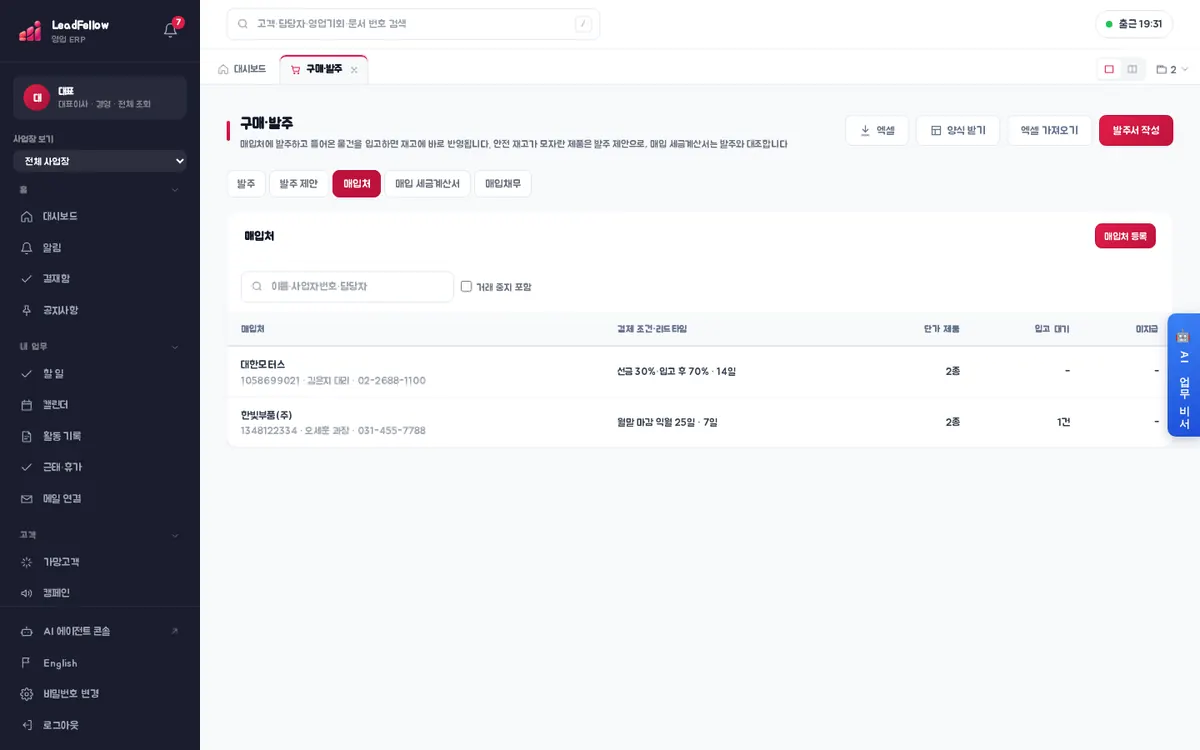This screenshot has width=1200, height=750.
Task: Click the 1건 입고 대기 value
Action: (1063, 422)
